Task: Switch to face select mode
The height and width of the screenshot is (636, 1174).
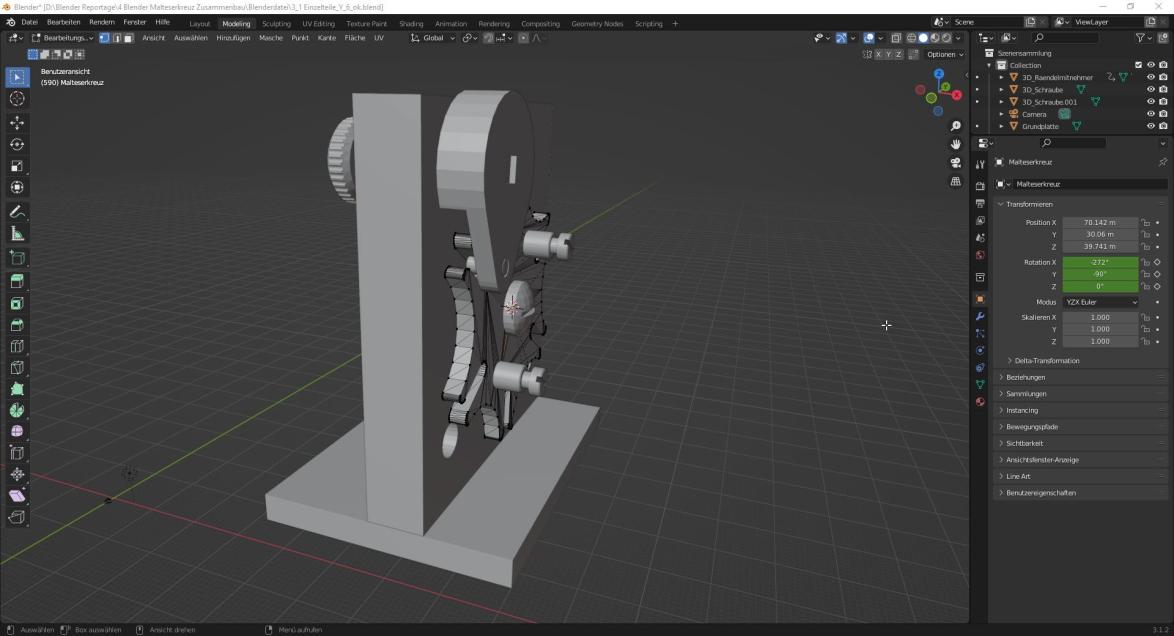Action: tap(129, 38)
